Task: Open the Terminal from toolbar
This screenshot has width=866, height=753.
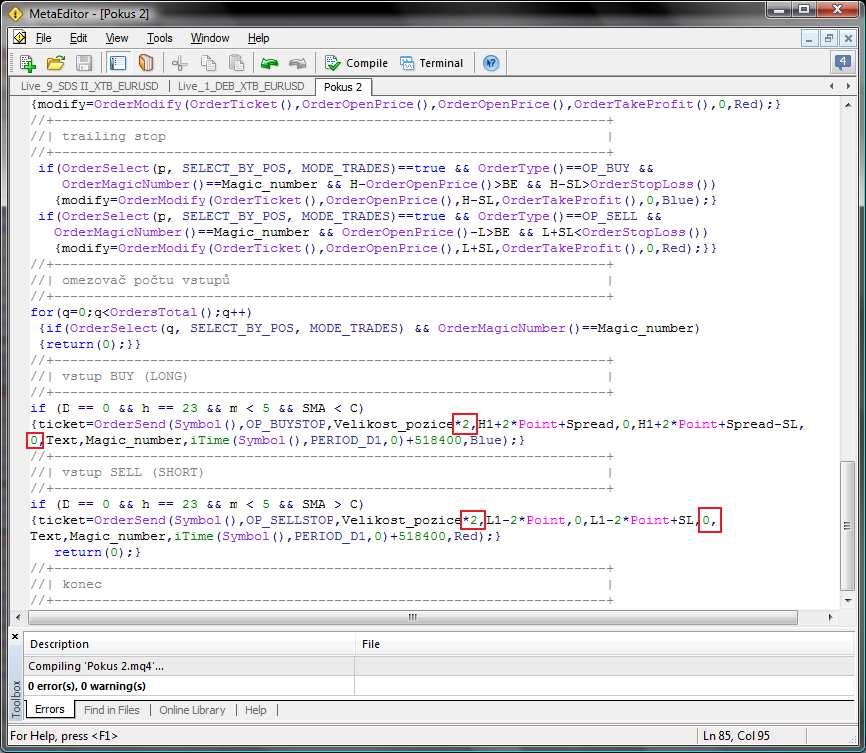Action: coord(431,63)
